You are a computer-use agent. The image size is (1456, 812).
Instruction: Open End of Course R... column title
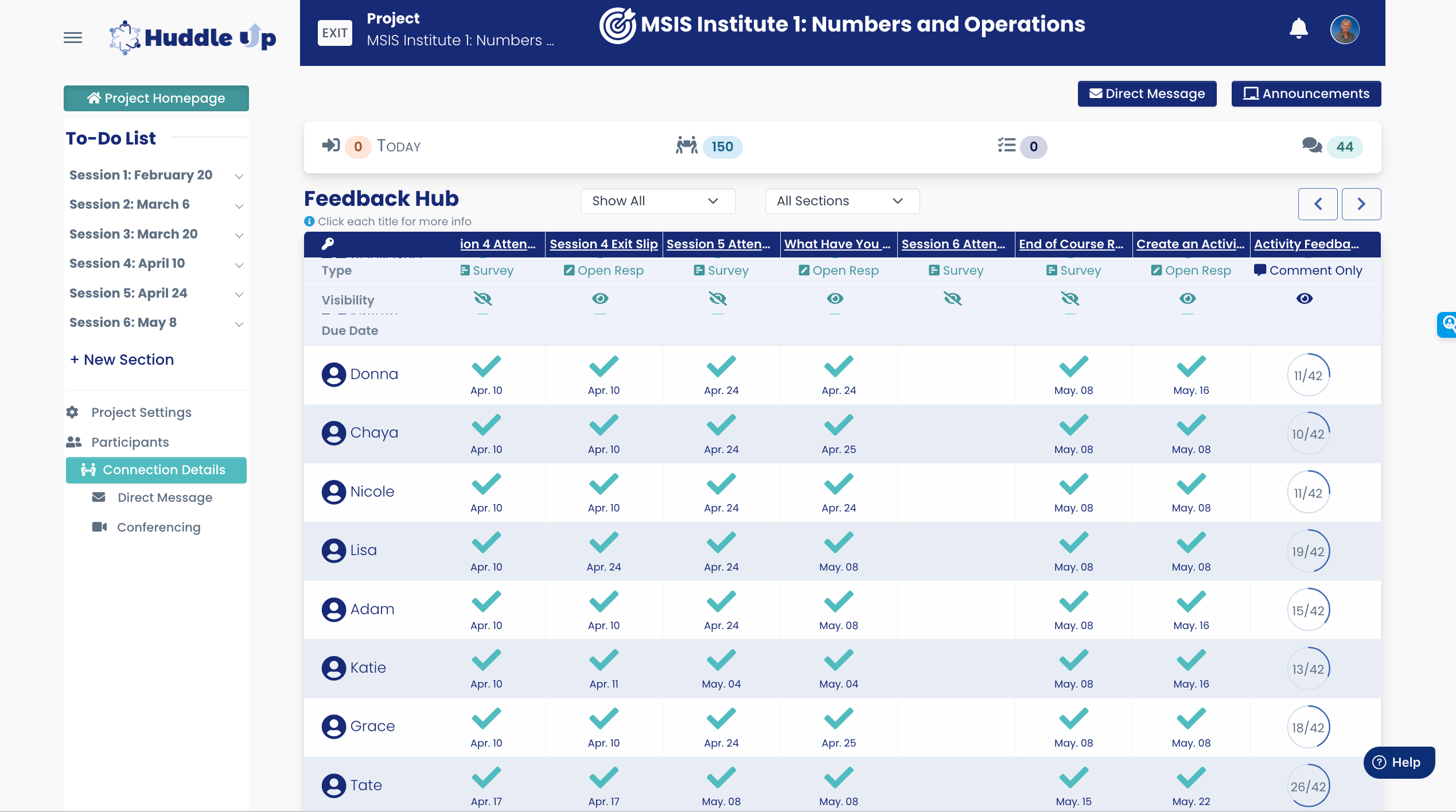tap(1071, 244)
